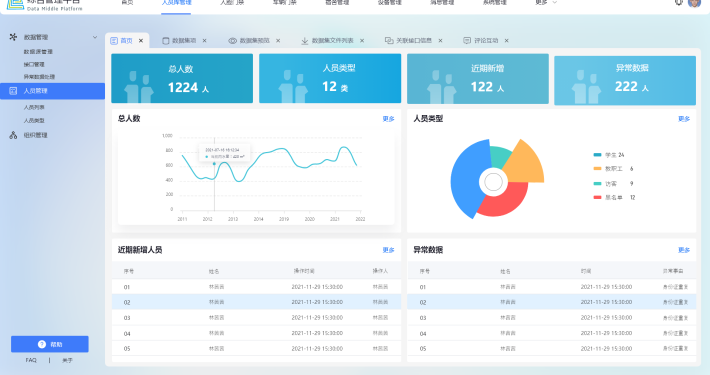Click the user avatar at top right
Viewport: 710px width, 375px height.
click(695, 2)
